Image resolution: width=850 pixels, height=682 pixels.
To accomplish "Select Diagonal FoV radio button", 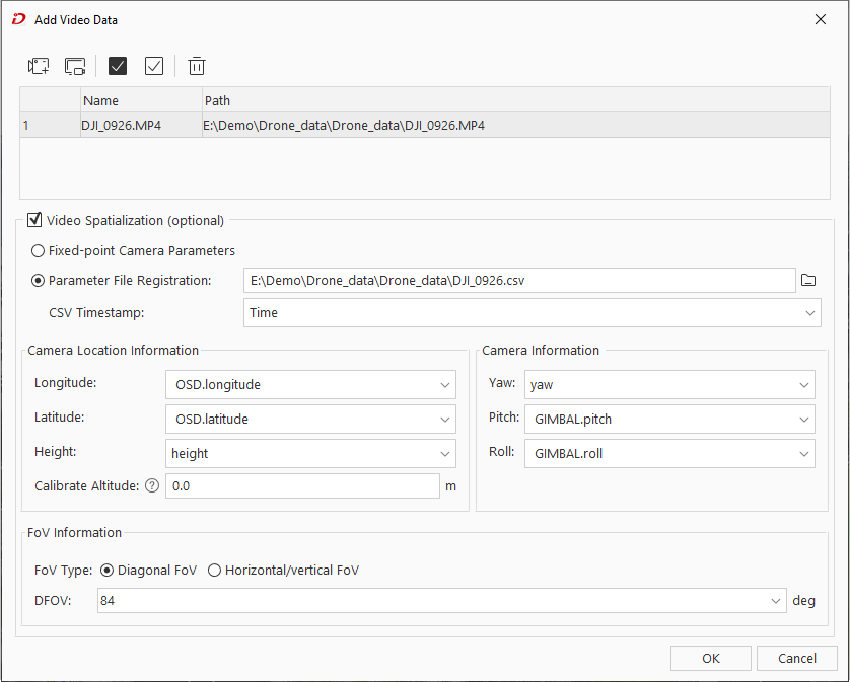I will [107, 570].
